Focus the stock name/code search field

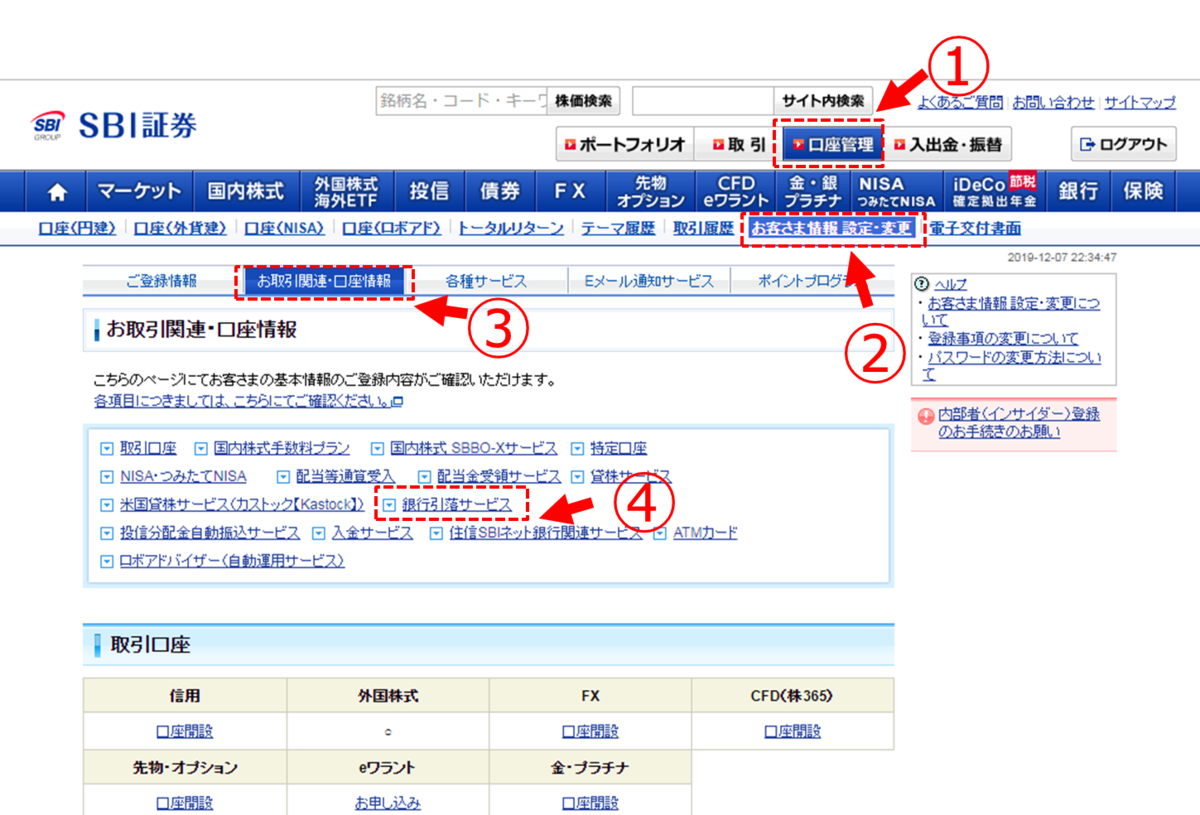pos(462,101)
